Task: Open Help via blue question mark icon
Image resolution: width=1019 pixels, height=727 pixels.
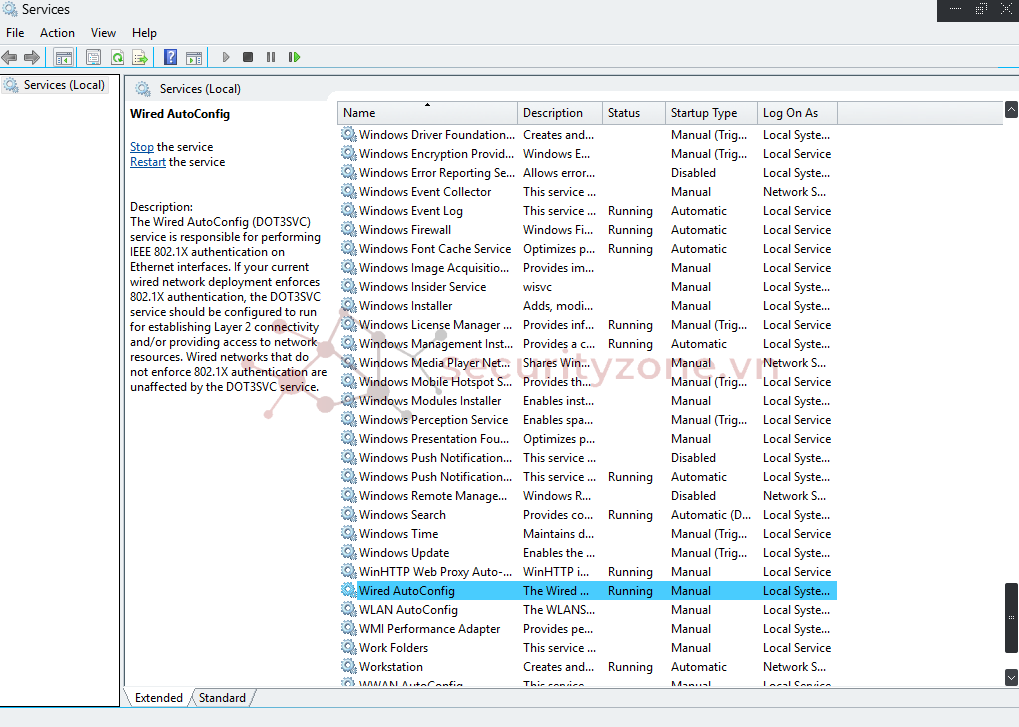Action: point(171,58)
